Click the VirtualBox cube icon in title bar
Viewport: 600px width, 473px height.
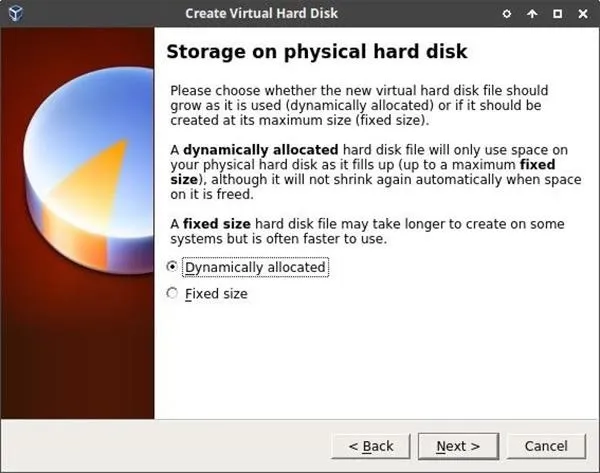tap(16, 13)
